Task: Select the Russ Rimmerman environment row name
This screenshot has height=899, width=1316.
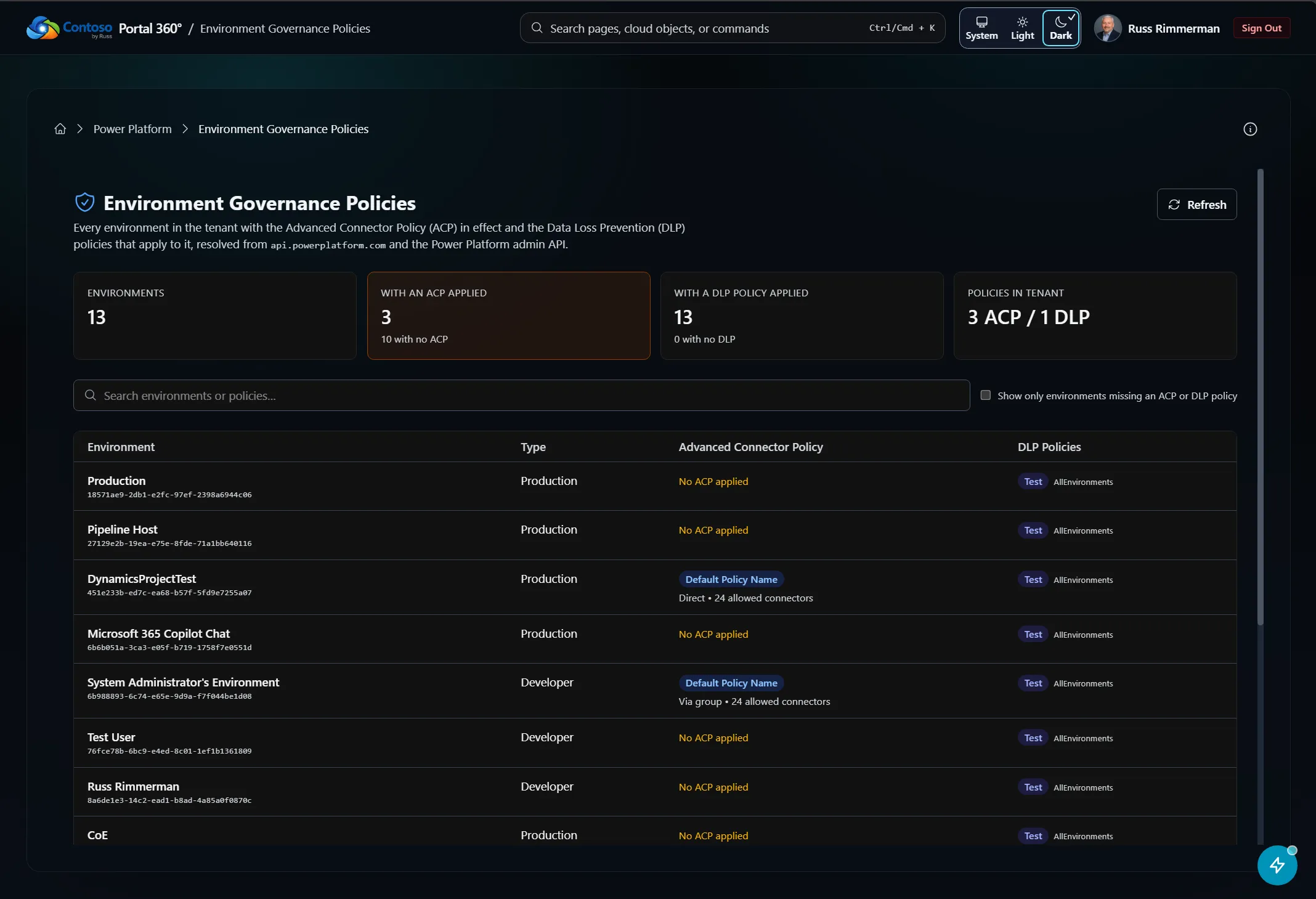Action: click(x=133, y=786)
